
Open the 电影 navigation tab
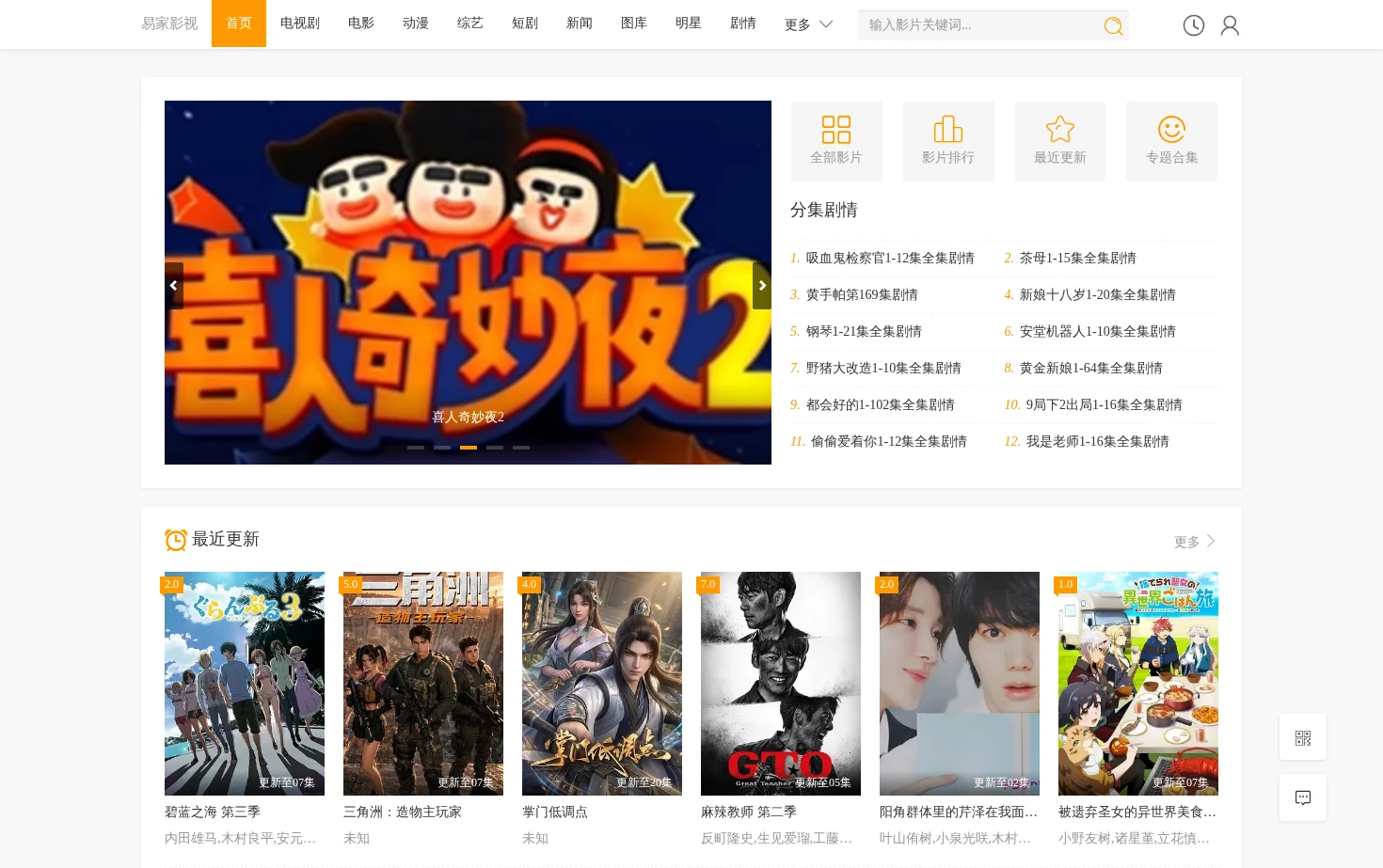tap(361, 24)
